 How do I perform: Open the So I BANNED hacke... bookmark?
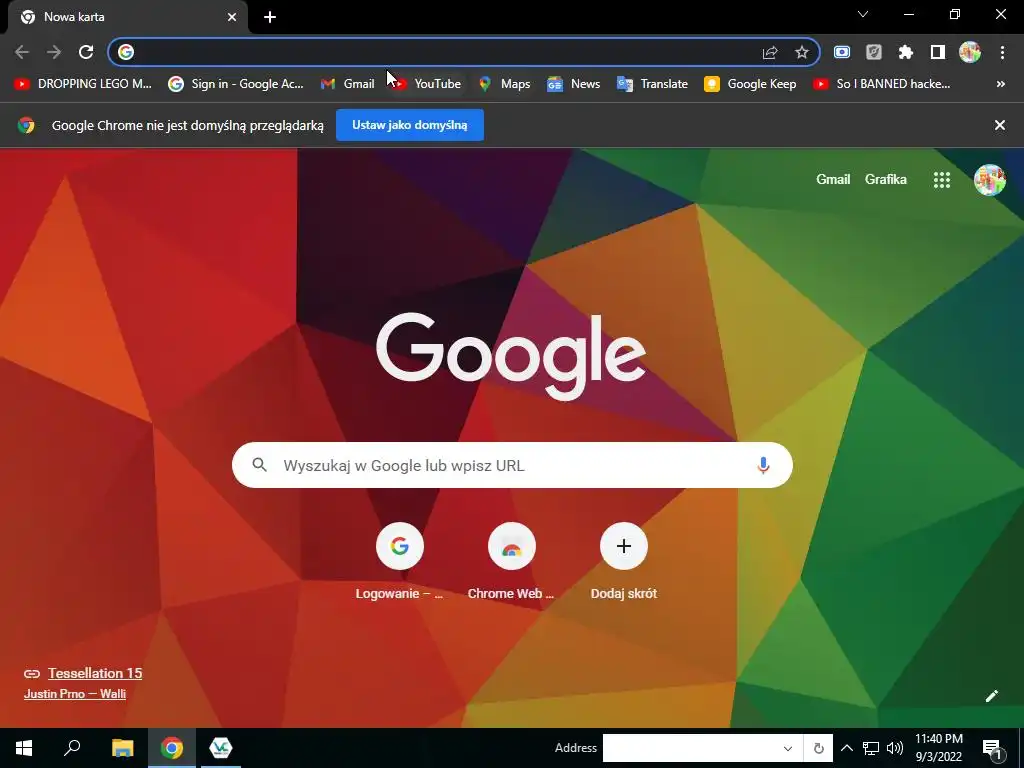(x=882, y=84)
